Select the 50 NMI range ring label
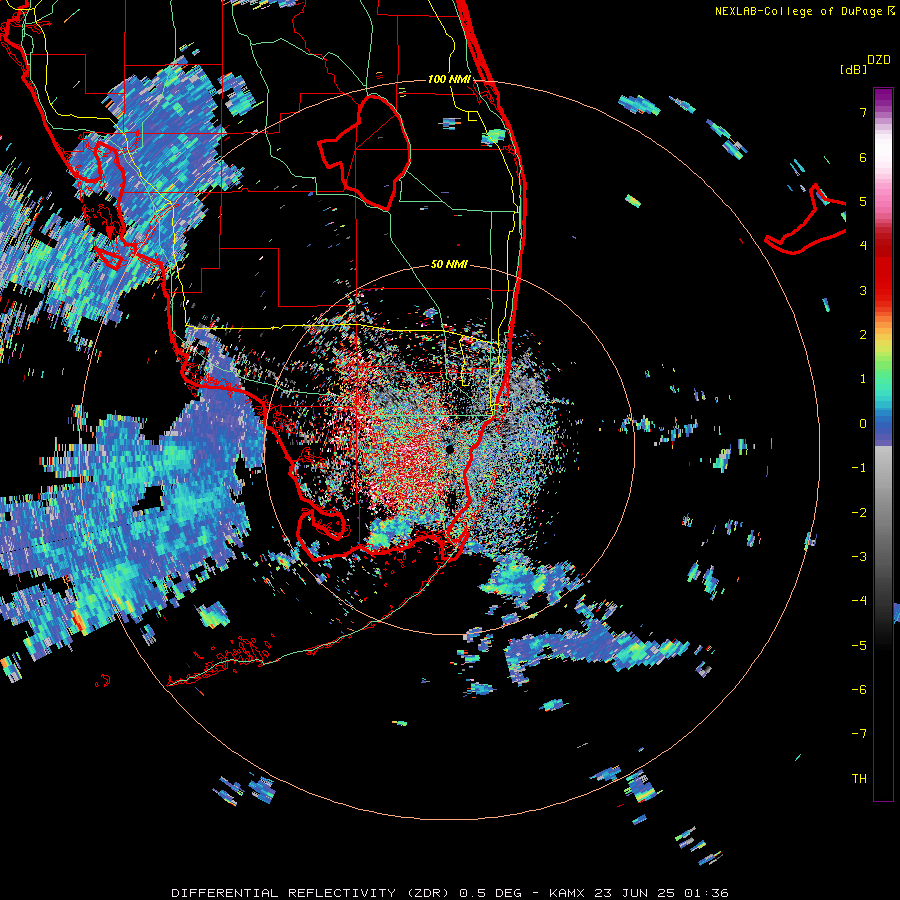900x900 pixels. pos(449,264)
